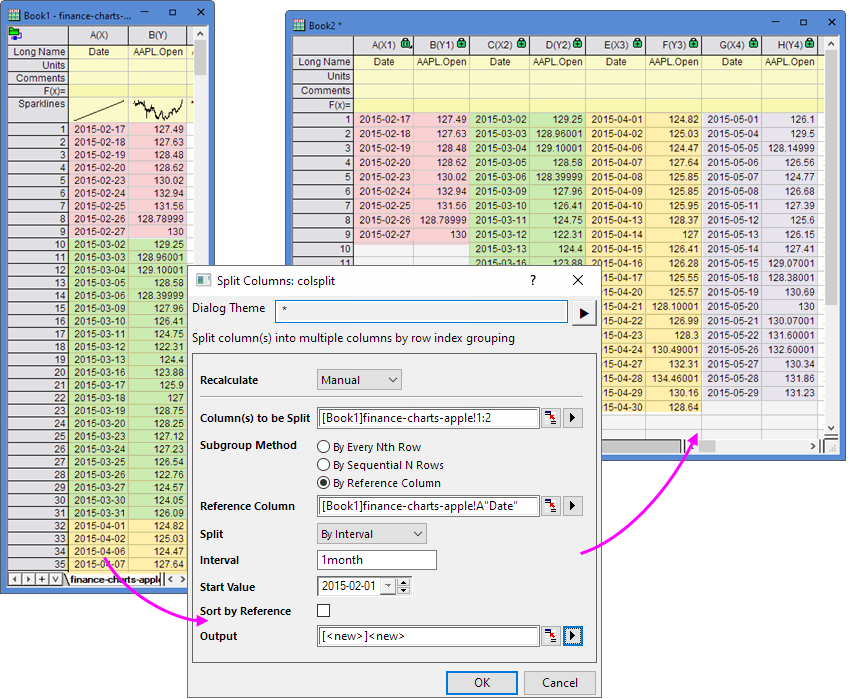The image size is (850, 699).
Task: Click the add sheet plus button in Book1
Action: 41,579
